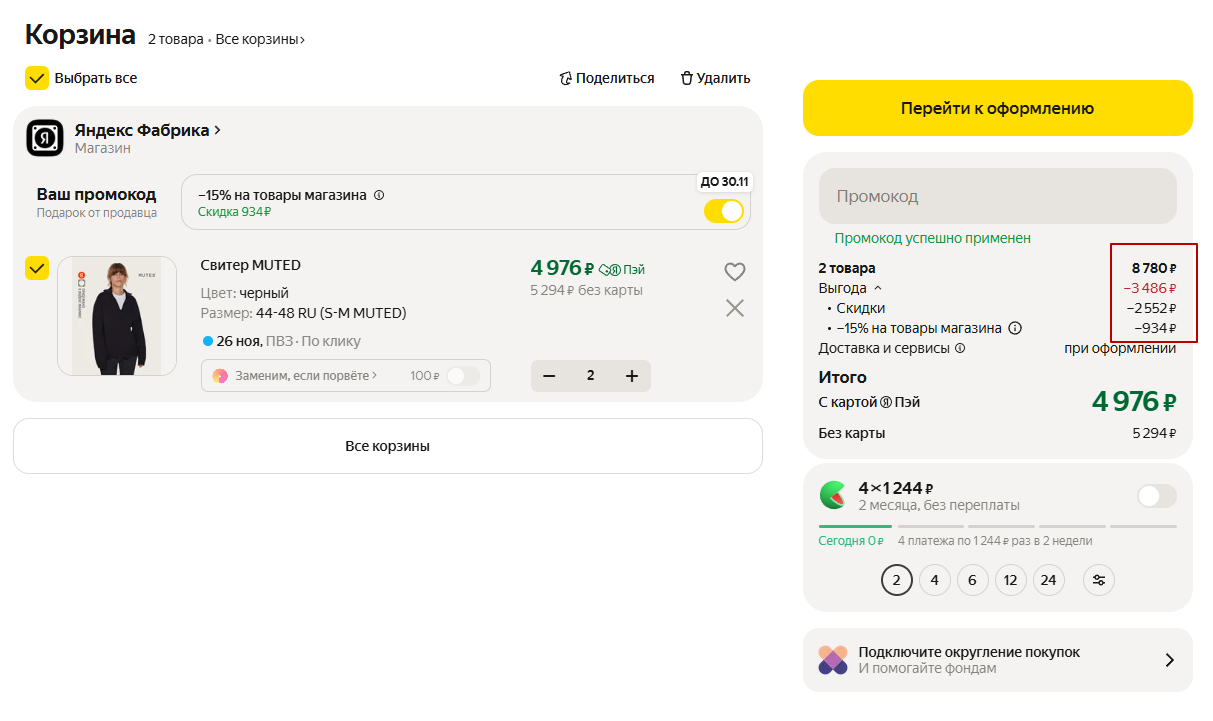Image resolution: width=1213 pixels, height=721 pixels.
Task: Open the Все корзины dropdown in header
Action: 260,40
